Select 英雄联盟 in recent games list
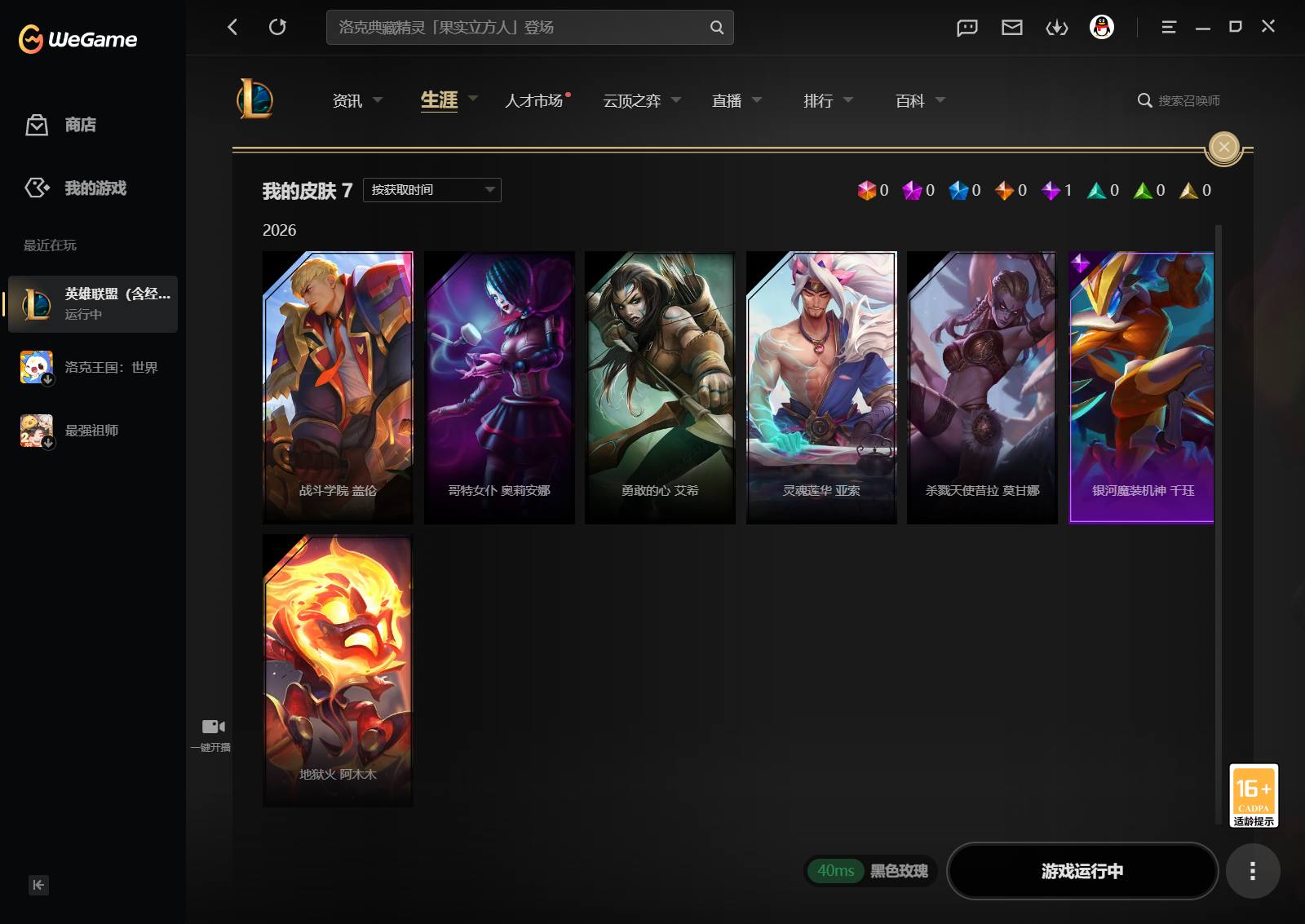1305x924 pixels. 93,303
